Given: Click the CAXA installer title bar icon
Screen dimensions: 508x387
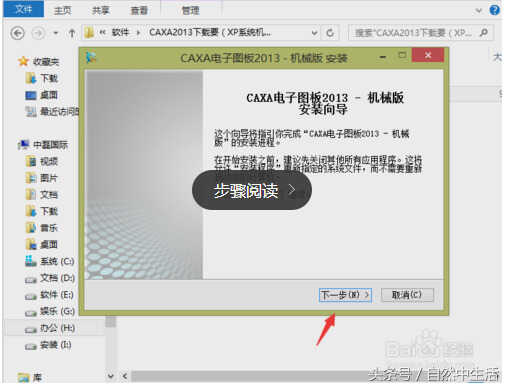Looking at the screenshot, I should (91, 58).
